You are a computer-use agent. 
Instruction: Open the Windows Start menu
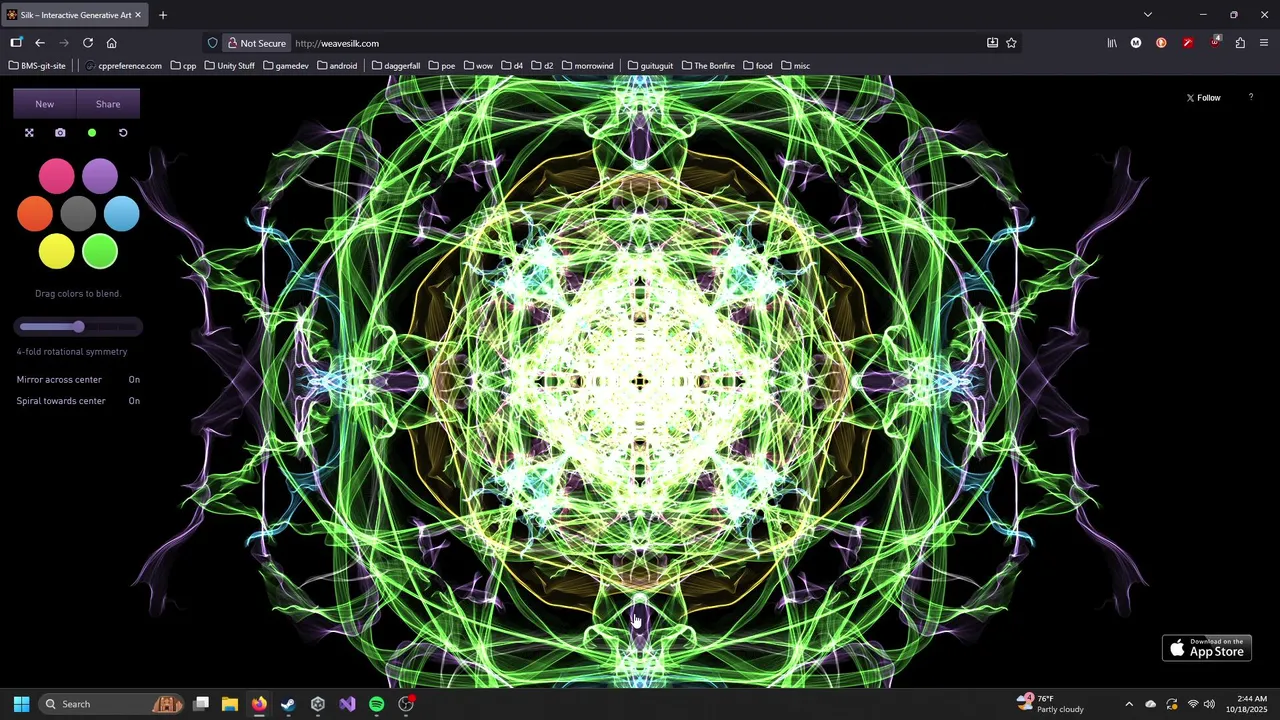point(21,704)
